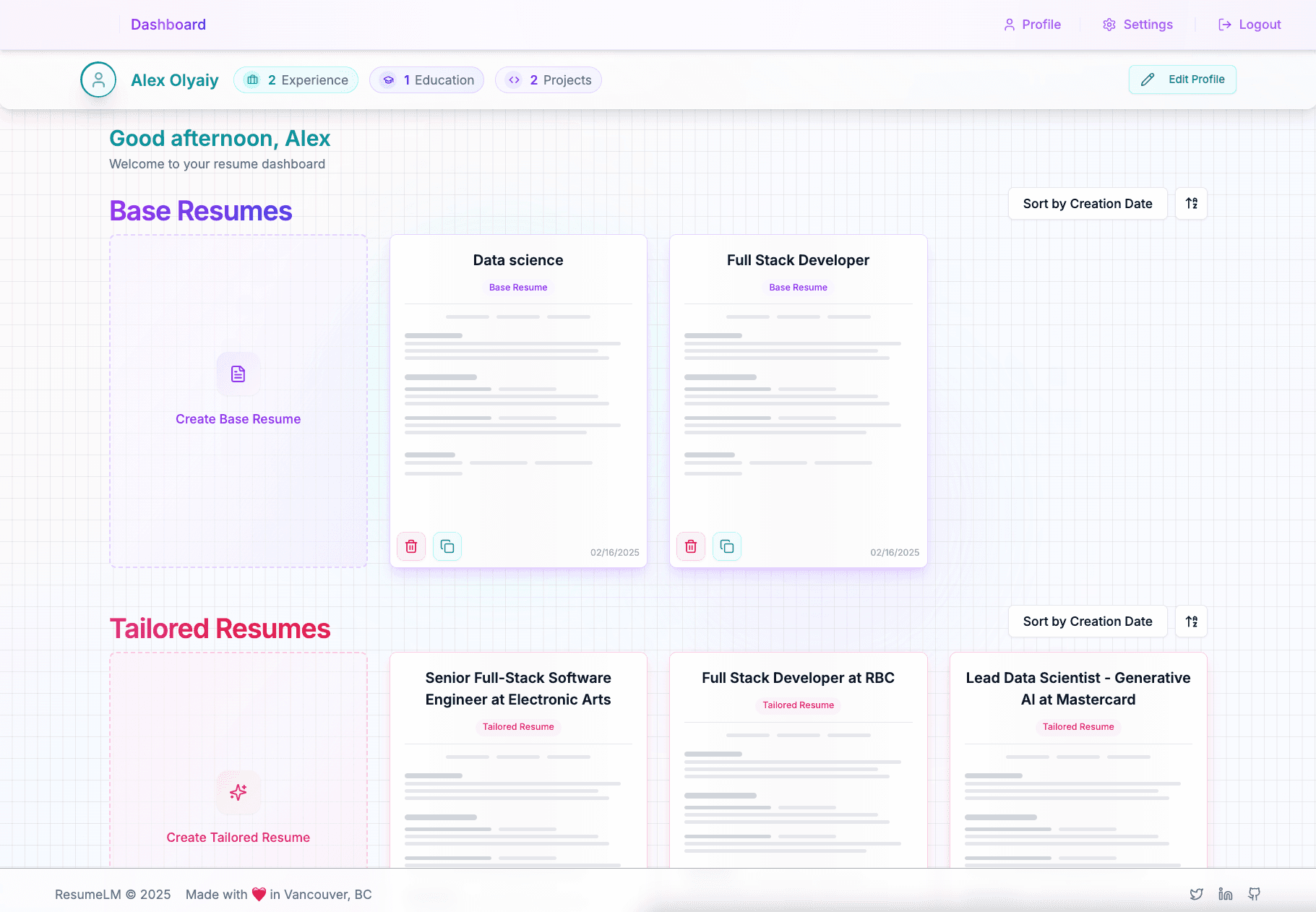
Task: Click trash icon on Full Stack Developer resume
Action: (x=691, y=546)
